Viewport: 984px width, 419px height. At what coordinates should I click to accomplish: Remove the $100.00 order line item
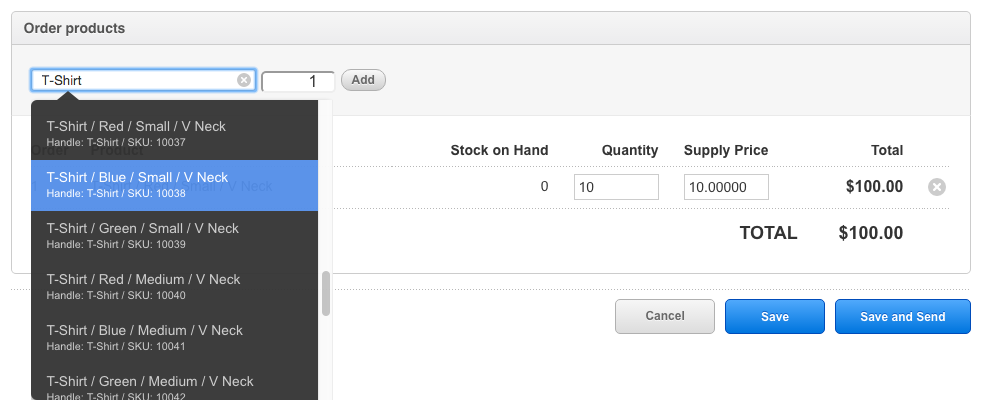click(936, 187)
